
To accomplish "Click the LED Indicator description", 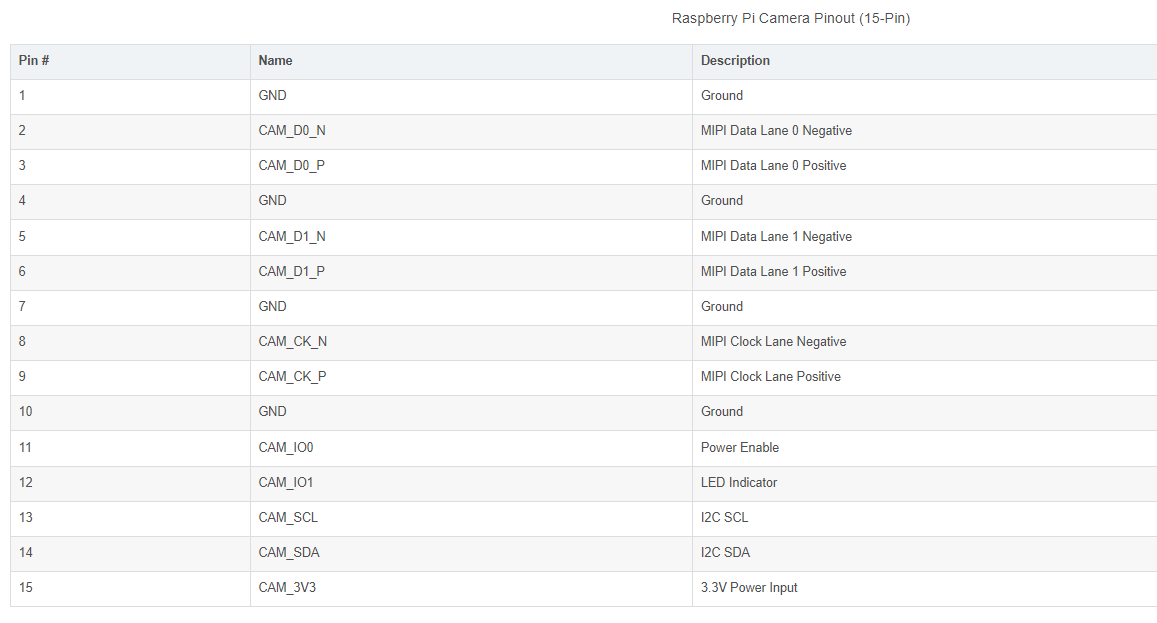I will (739, 483).
